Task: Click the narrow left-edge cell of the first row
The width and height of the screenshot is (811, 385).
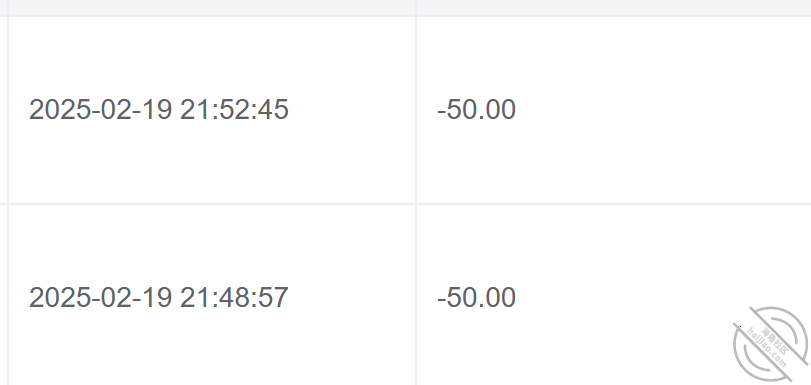Action: point(4,110)
